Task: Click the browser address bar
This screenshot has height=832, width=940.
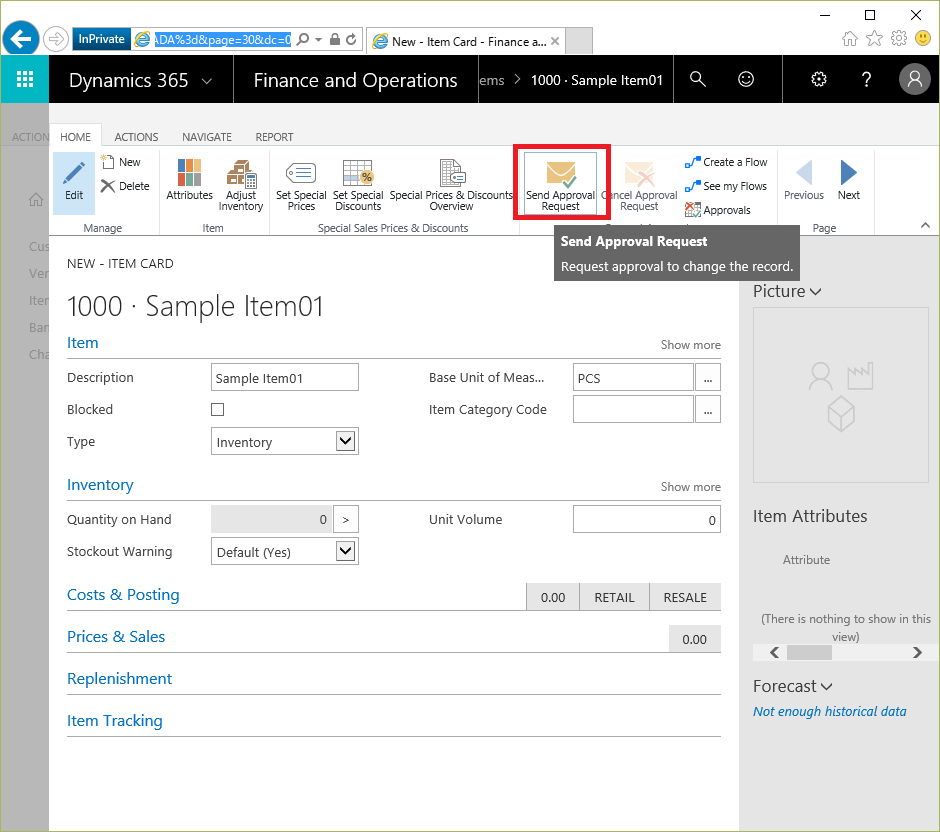Action: 222,40
